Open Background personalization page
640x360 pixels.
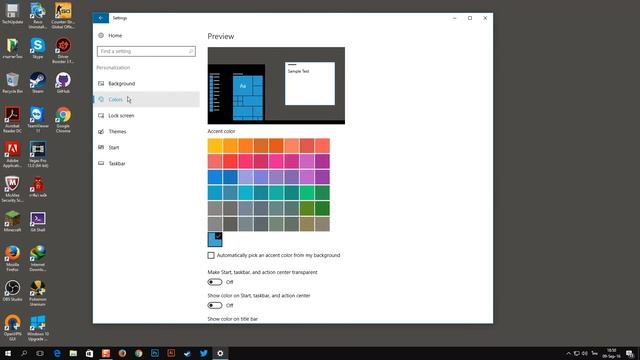147,84
